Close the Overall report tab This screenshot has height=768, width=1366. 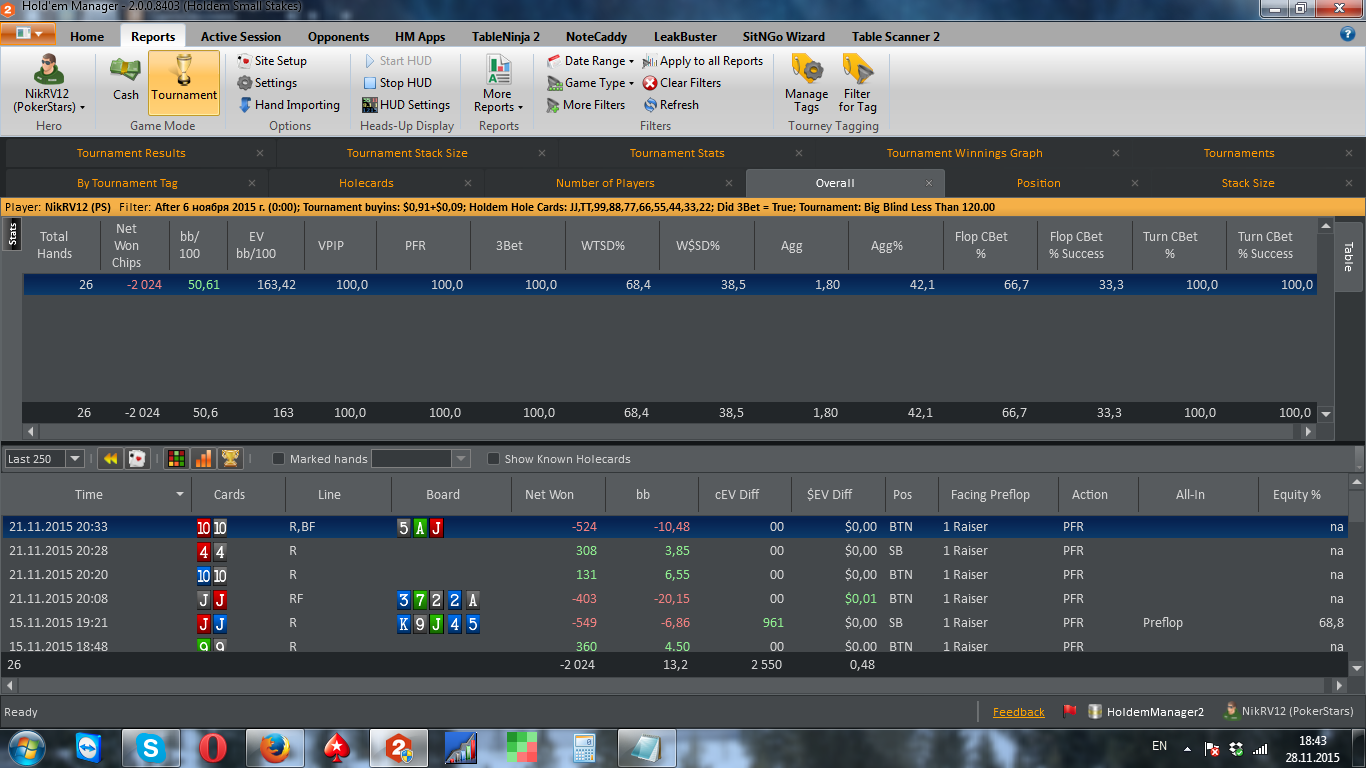click(929, 183)
